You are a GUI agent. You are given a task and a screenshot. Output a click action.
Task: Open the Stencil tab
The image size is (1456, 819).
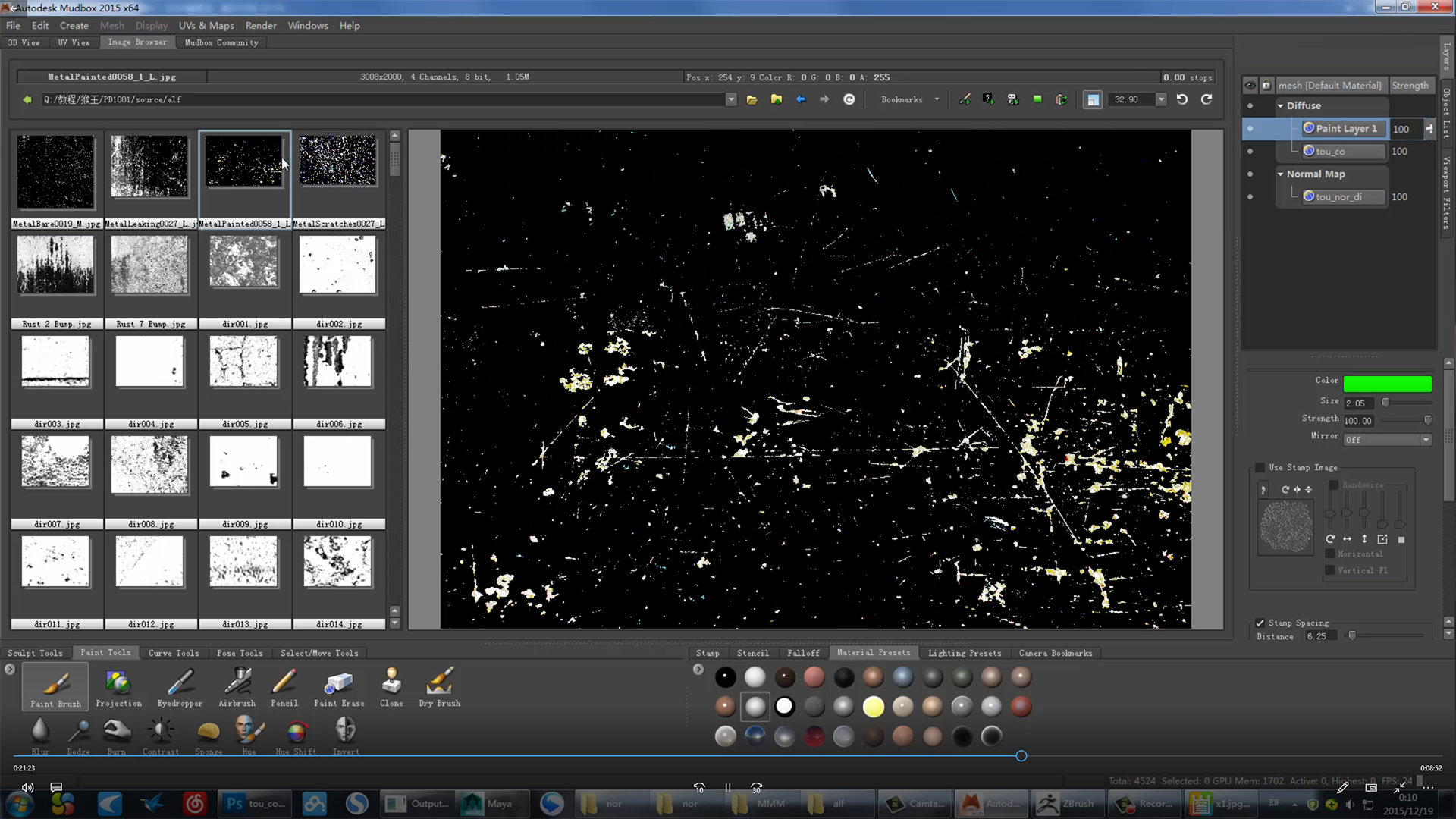(x=753, y=653)
